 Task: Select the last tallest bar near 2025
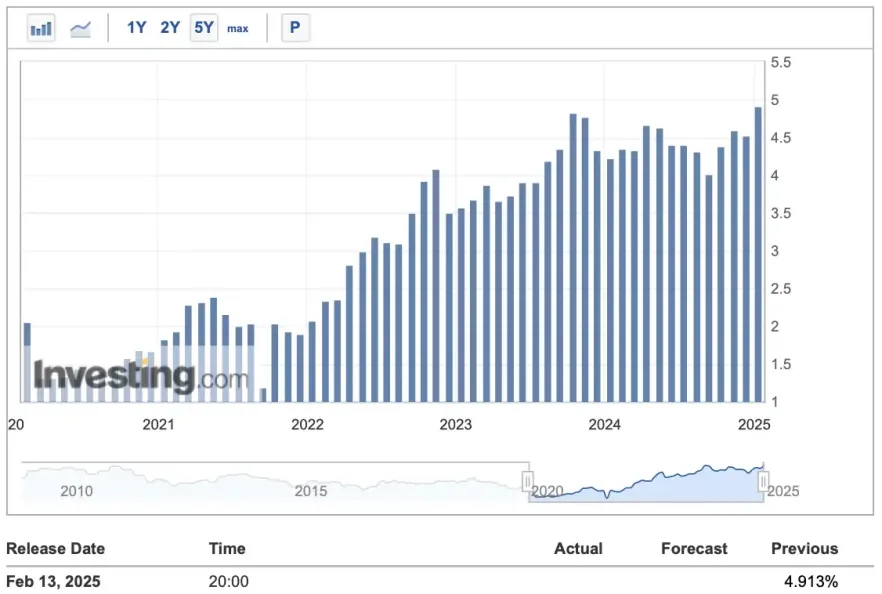(758, 254)
